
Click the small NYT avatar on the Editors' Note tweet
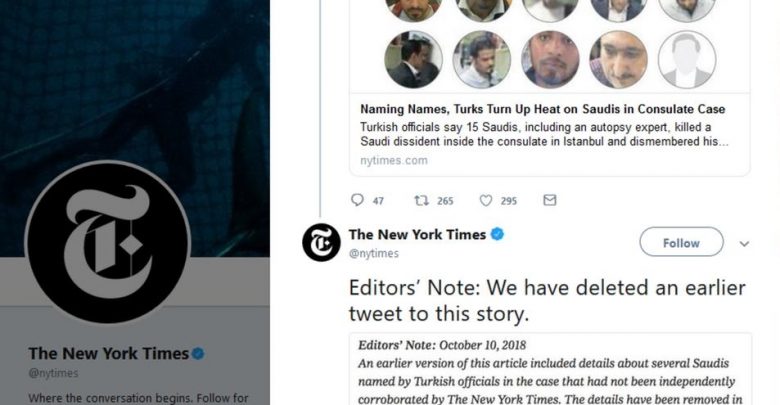(x=321, y=242)
